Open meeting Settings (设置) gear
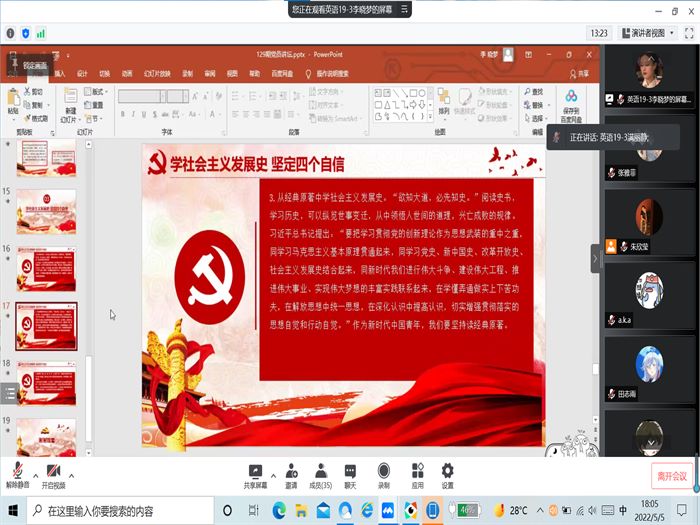Viewport: 700px width, 525px height. 447,476
